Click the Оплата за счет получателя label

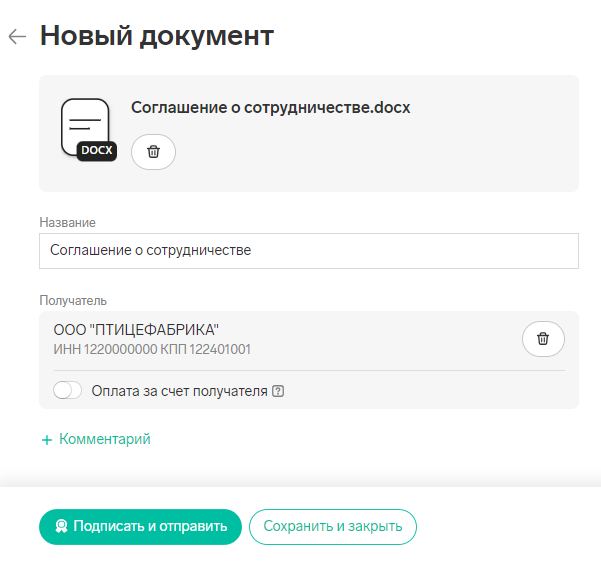pyautogui.click(x=179, y=391)
